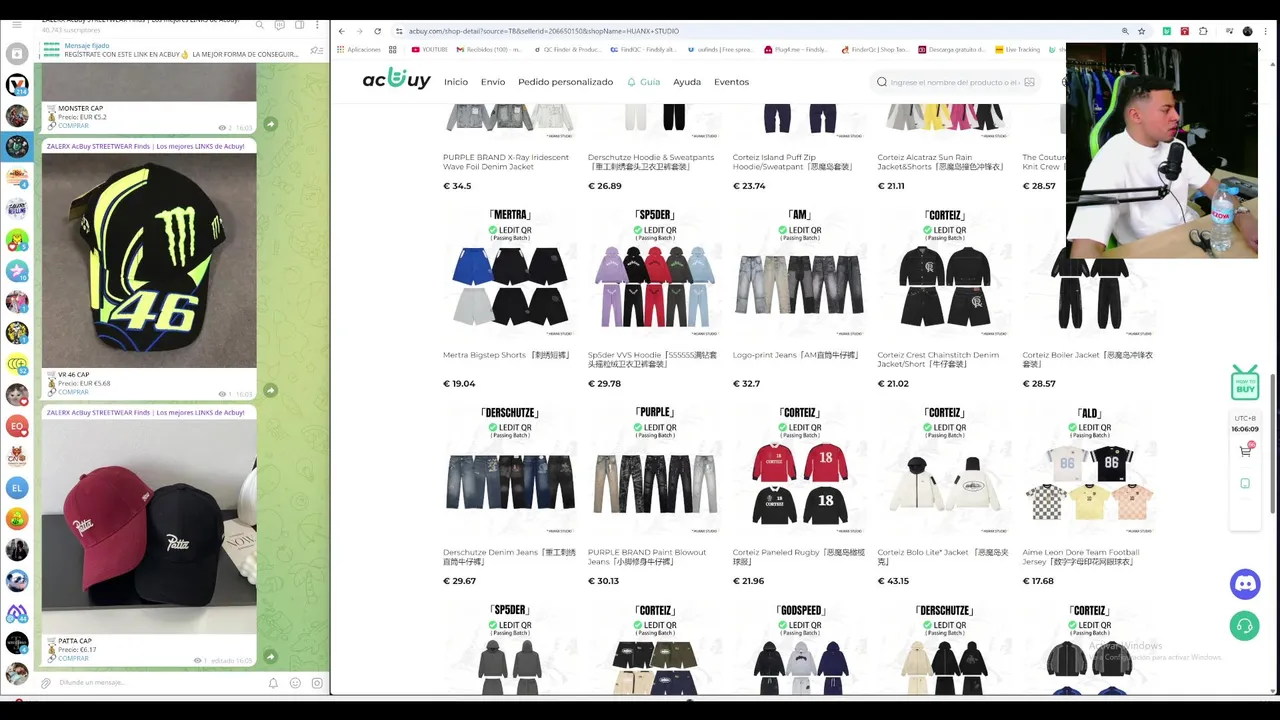
Task: Open Aime Leon Dore Team Football Jersey
Action: pyautogui.click(x=1090, y=496)
